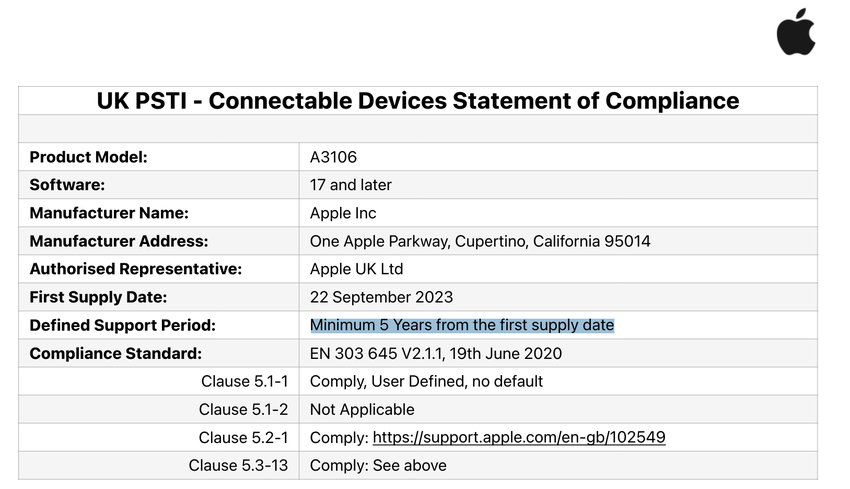Select the One Apple Parkway address text

[480, 241]
